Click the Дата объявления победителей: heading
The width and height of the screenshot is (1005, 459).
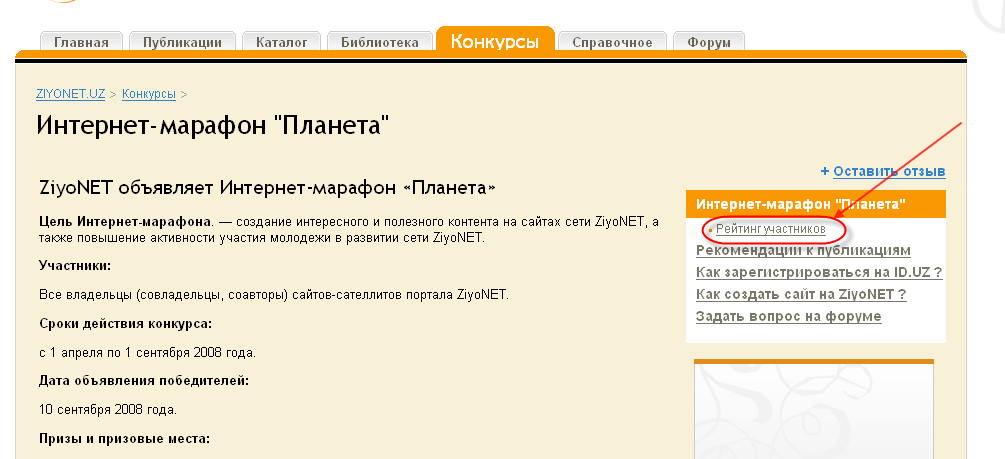click(x=144, y=381)
